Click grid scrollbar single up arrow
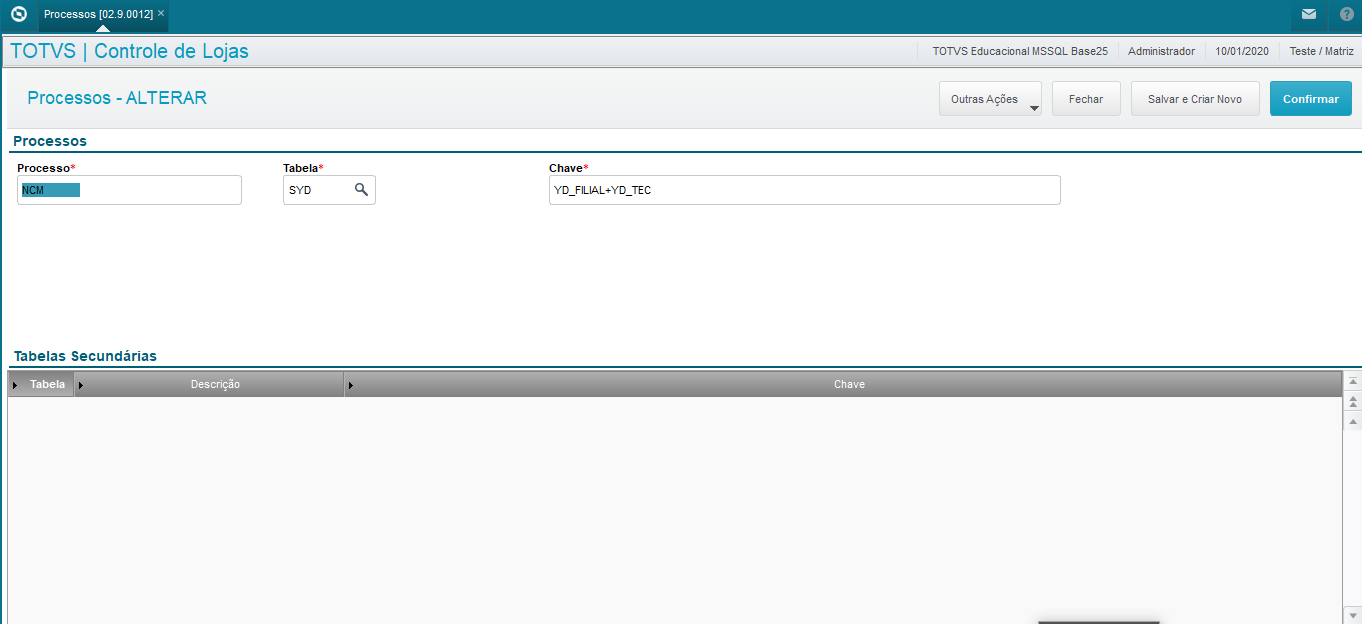 [x=1352, y=421]
